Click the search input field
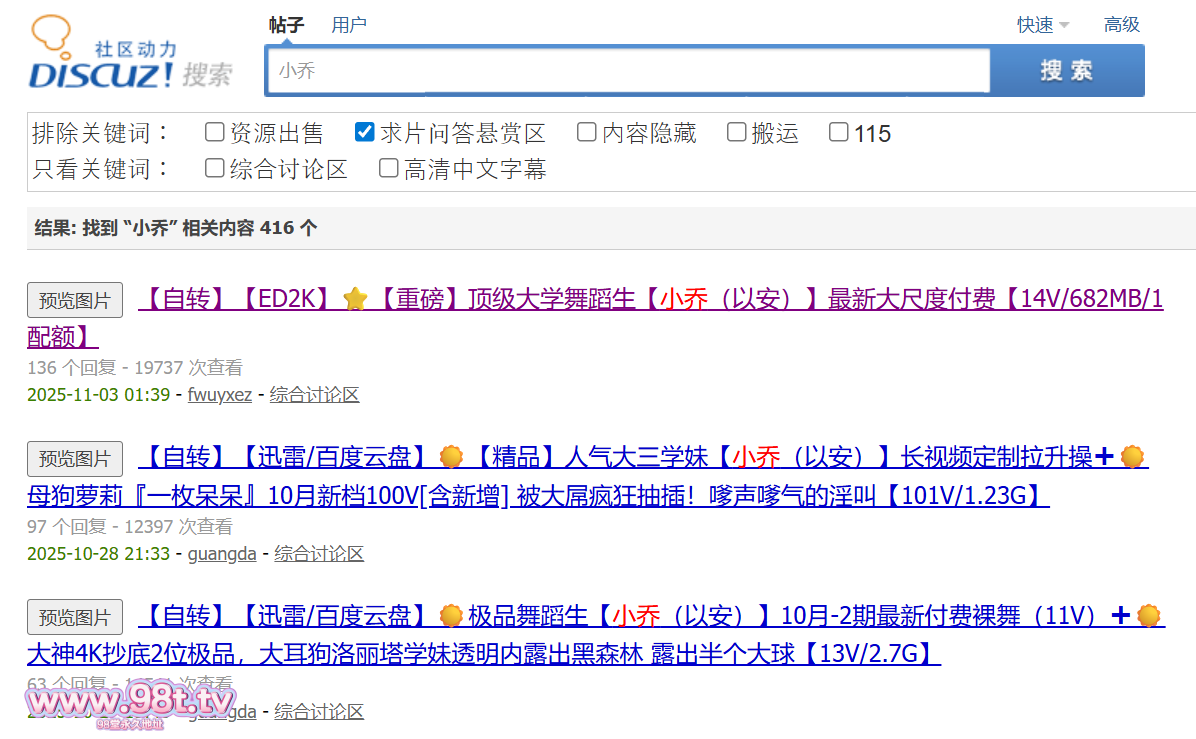Image resolution: width=1196 pixels, height=739 pixels. [627, 71]
